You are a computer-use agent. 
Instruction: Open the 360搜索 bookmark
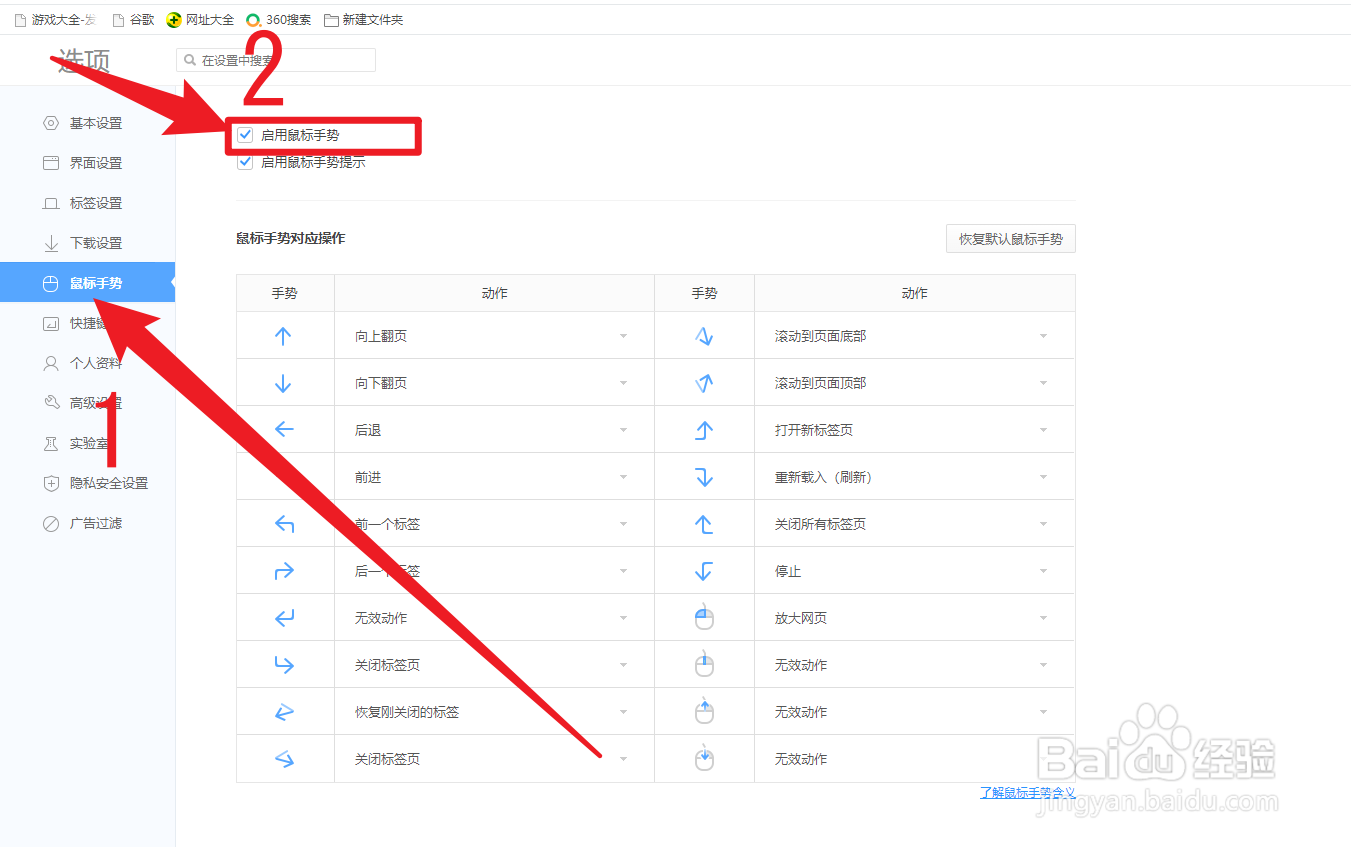[278, 20]
